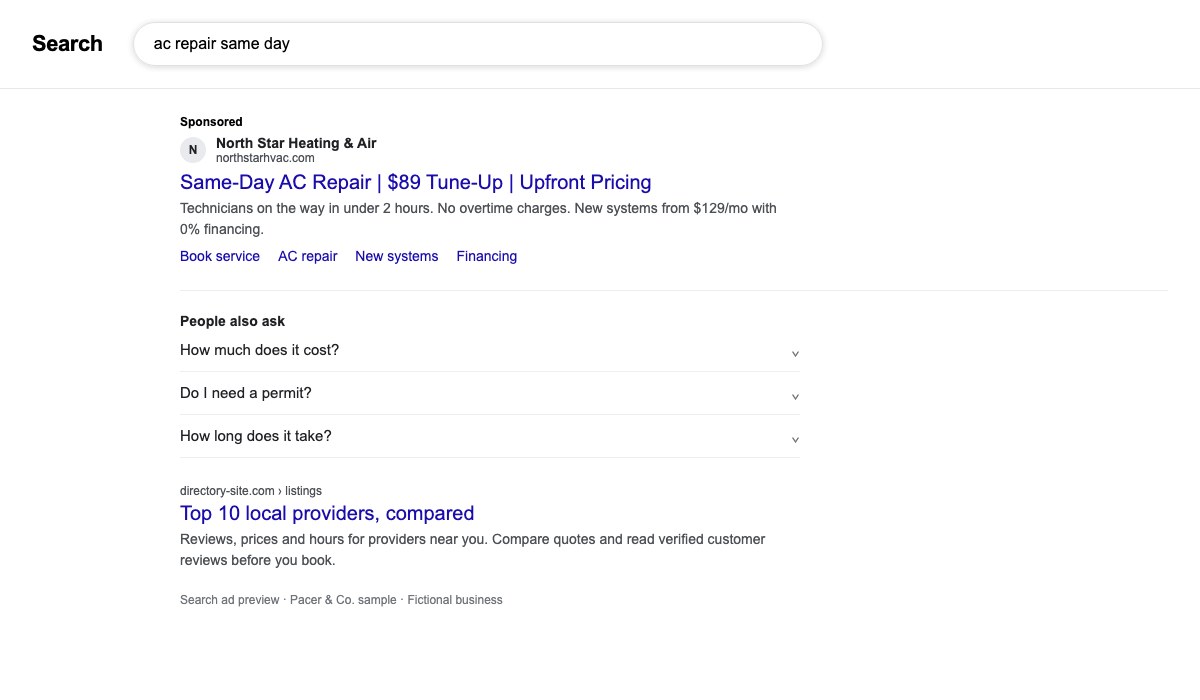Viewport: 1200px width, 700px height.
Task: Open the "Financing" sitelink
Action: 487,256
